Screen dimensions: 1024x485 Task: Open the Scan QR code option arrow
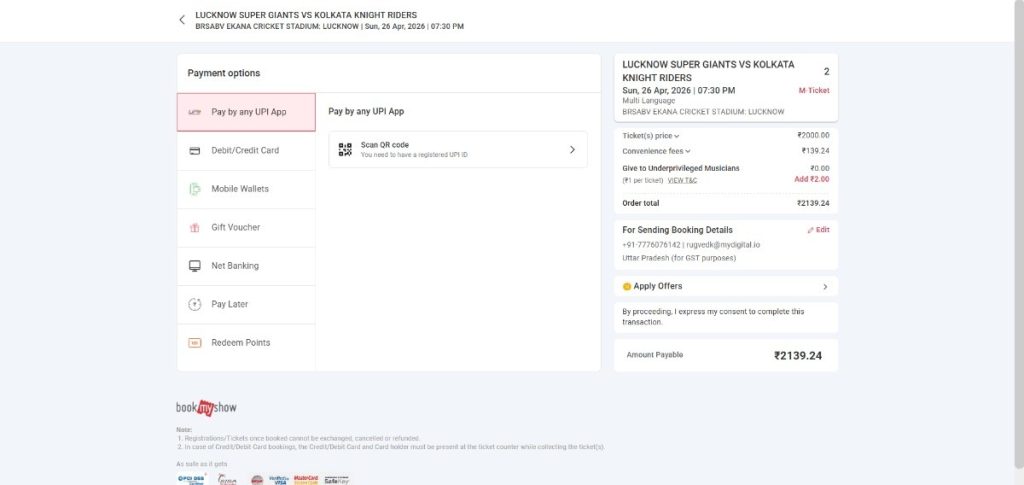(x=572, y=149)
